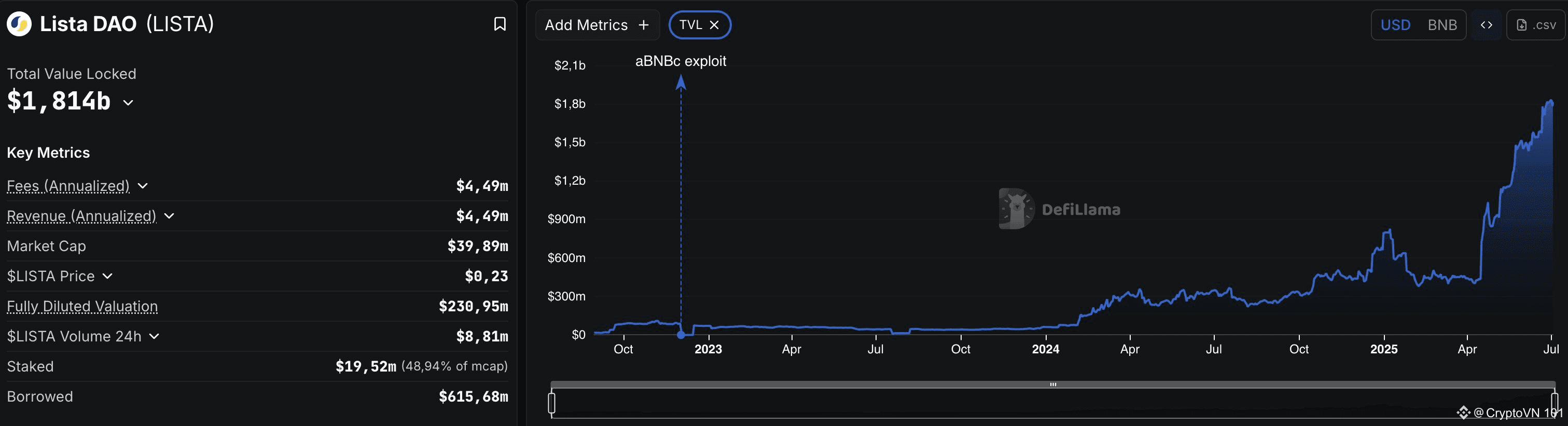Click the aBNBc exploit event marker dot
Viewport: 1568px width, 426px height.
click(681, 335)
